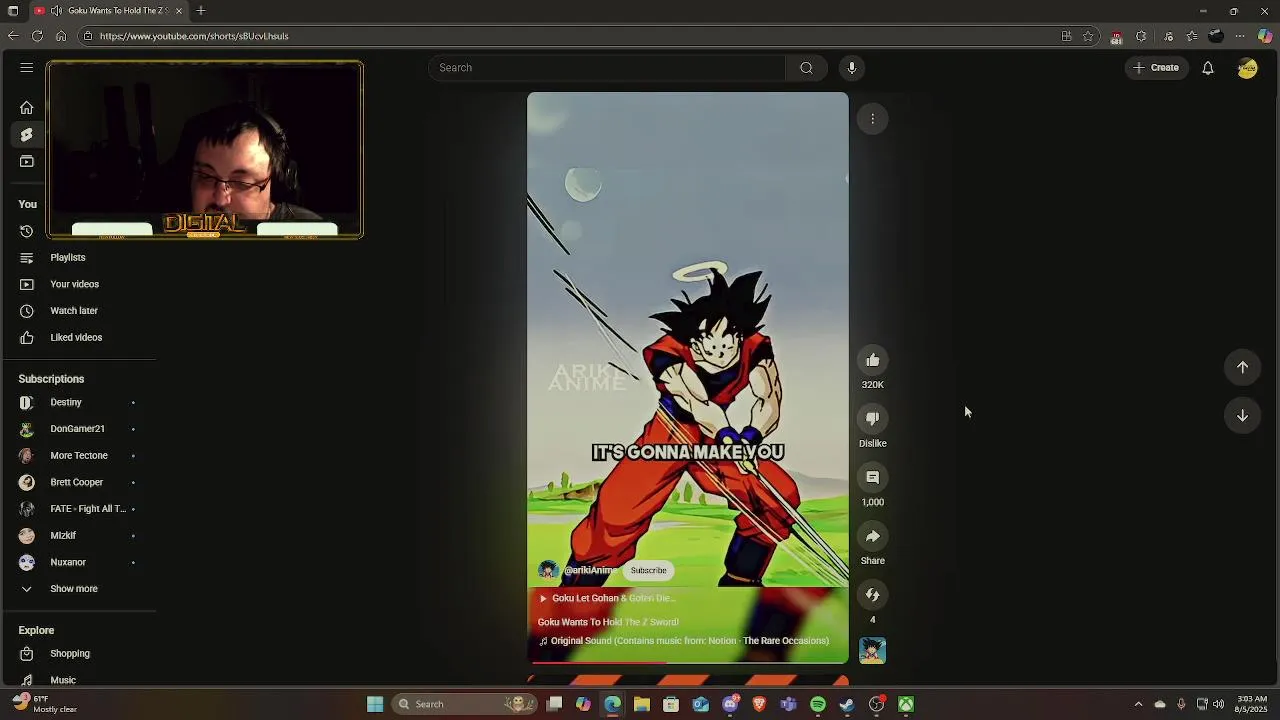Open the 1,000 comments panel
The width and height of the screenshot is (1280, 720).
873,478
